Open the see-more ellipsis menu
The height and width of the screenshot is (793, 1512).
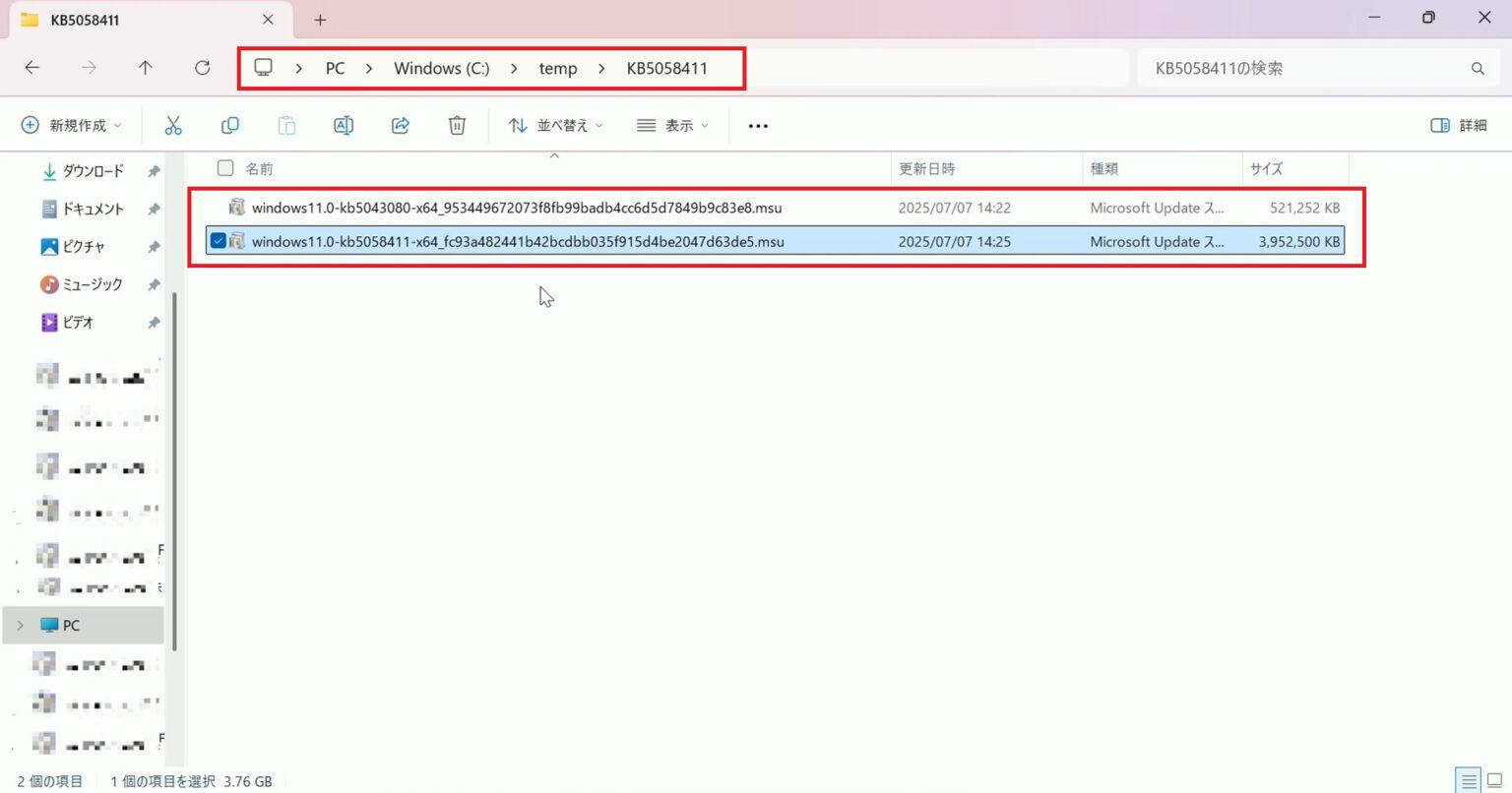coord(757,125)
